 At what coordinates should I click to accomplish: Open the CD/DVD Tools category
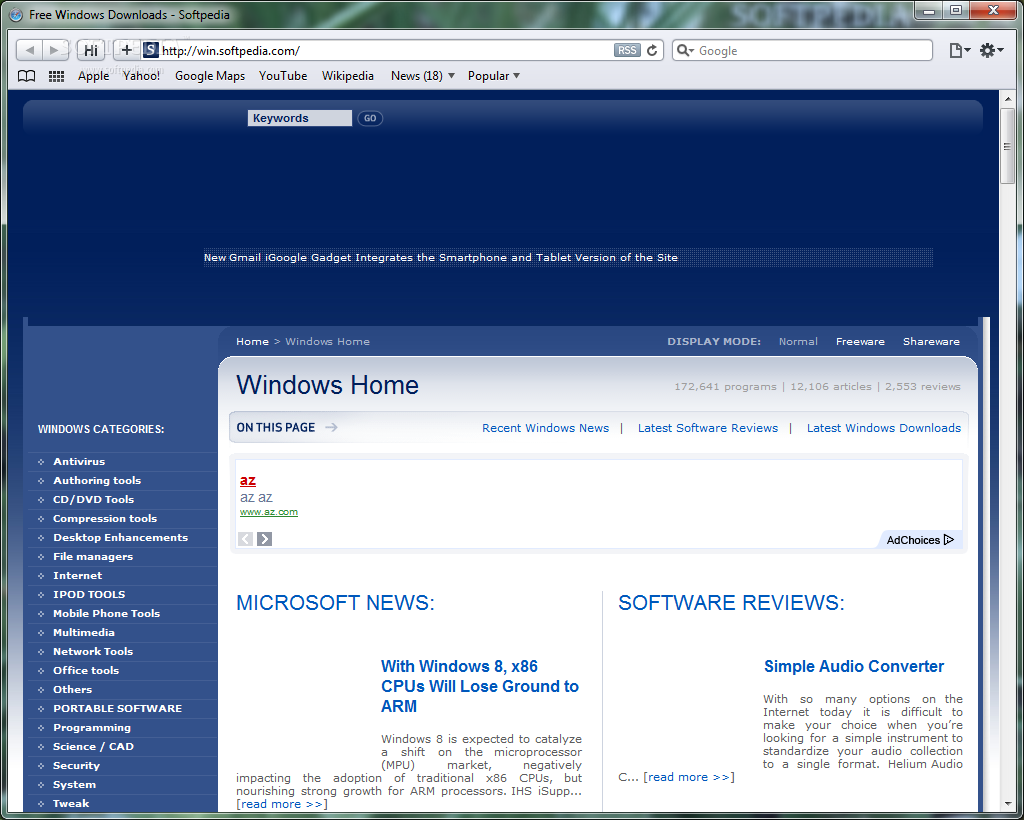tap(93, 499)
